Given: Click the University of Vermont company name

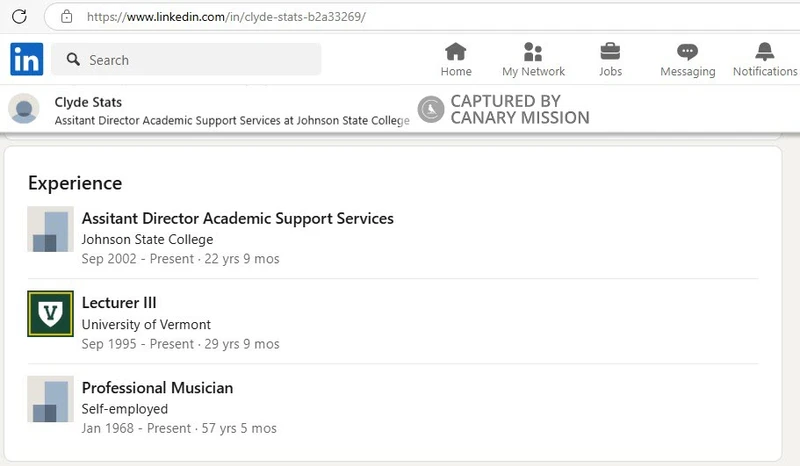Looking at the screenshot, I should 146,324.
